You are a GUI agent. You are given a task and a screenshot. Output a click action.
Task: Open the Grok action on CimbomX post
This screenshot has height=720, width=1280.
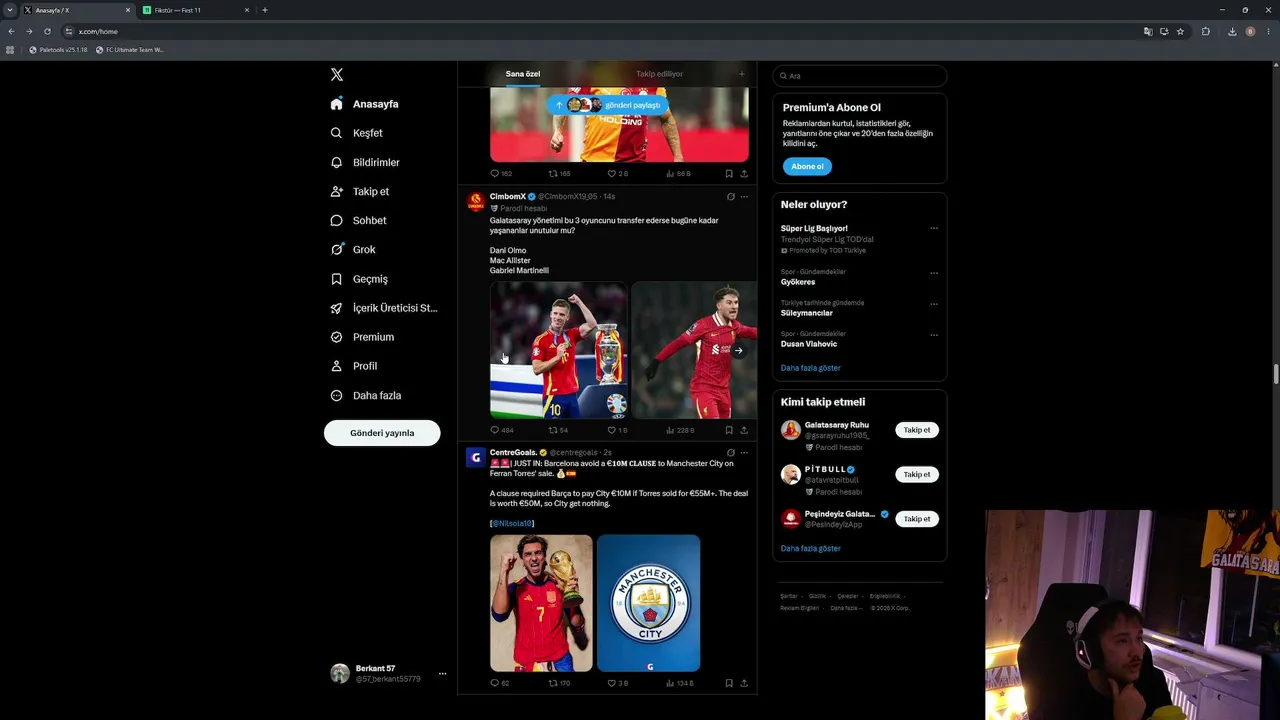click(x=731, y=197)
